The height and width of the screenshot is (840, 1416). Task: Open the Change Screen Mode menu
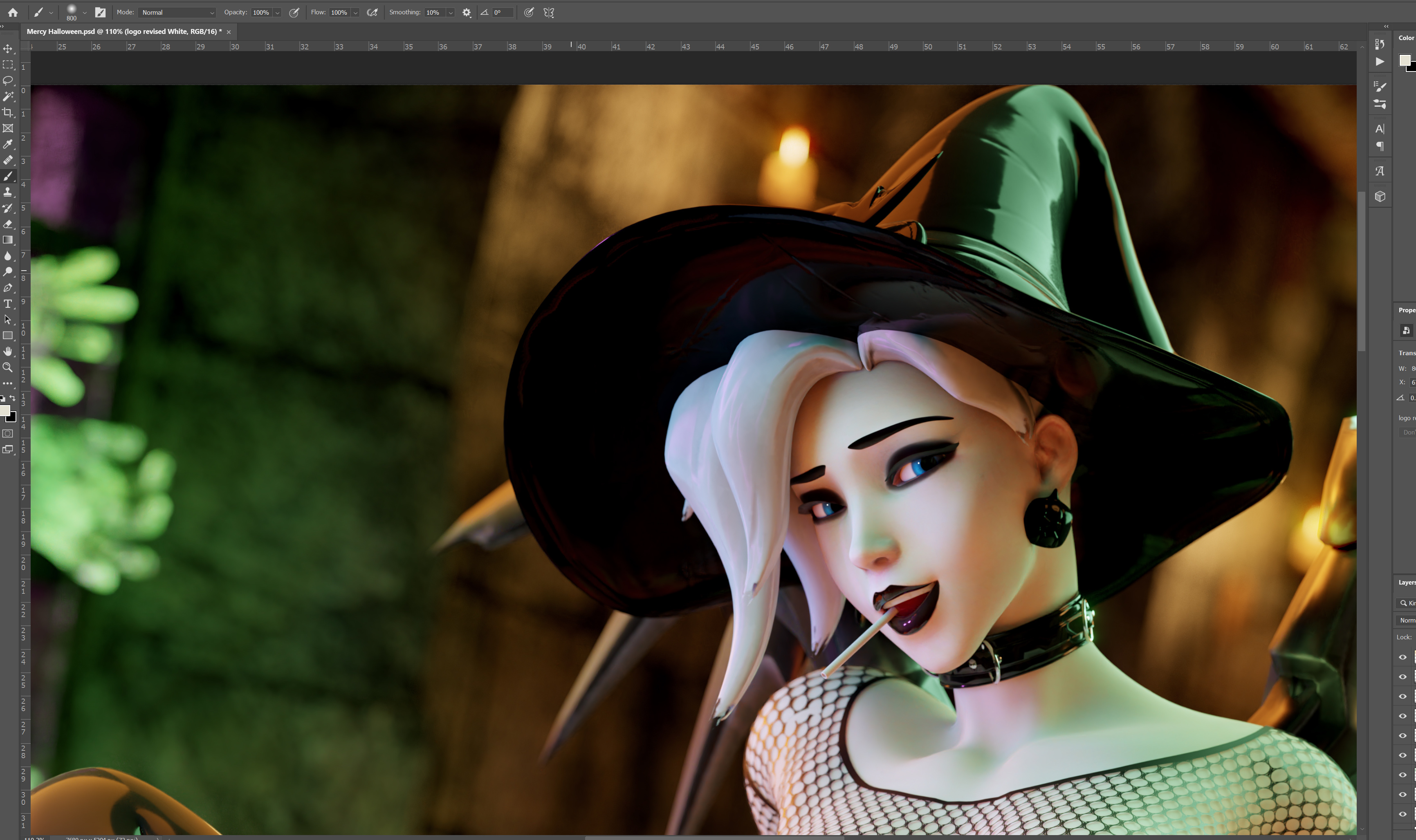point(8,450)
